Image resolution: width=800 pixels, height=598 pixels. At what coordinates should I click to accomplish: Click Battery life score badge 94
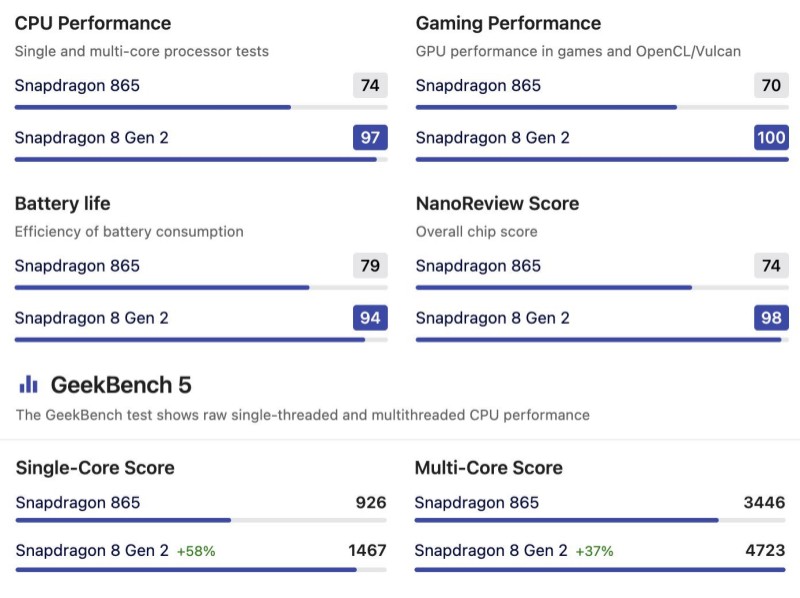[370, 318]
